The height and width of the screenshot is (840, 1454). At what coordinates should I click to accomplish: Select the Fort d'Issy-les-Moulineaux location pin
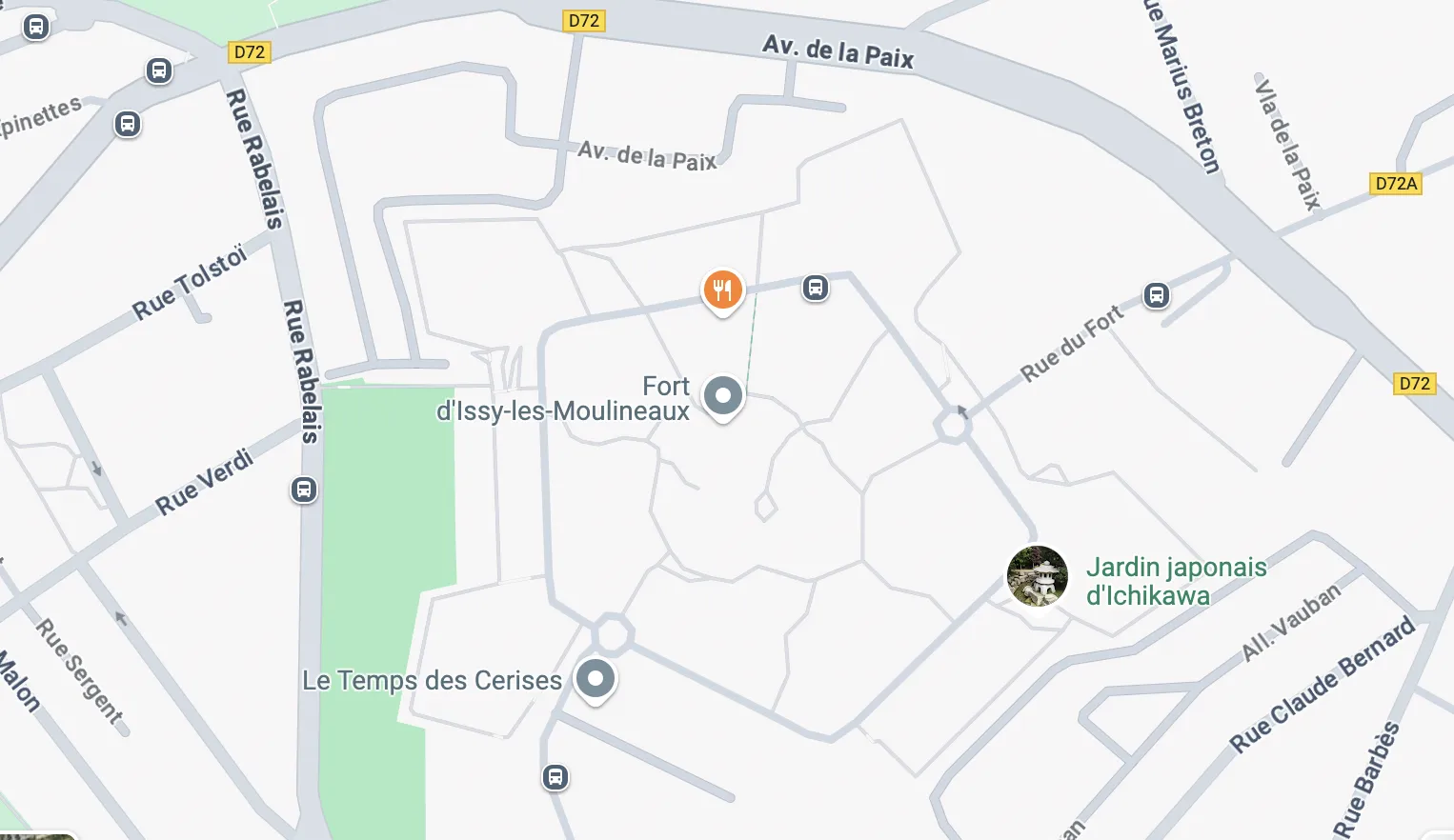(x=722, y=396)
